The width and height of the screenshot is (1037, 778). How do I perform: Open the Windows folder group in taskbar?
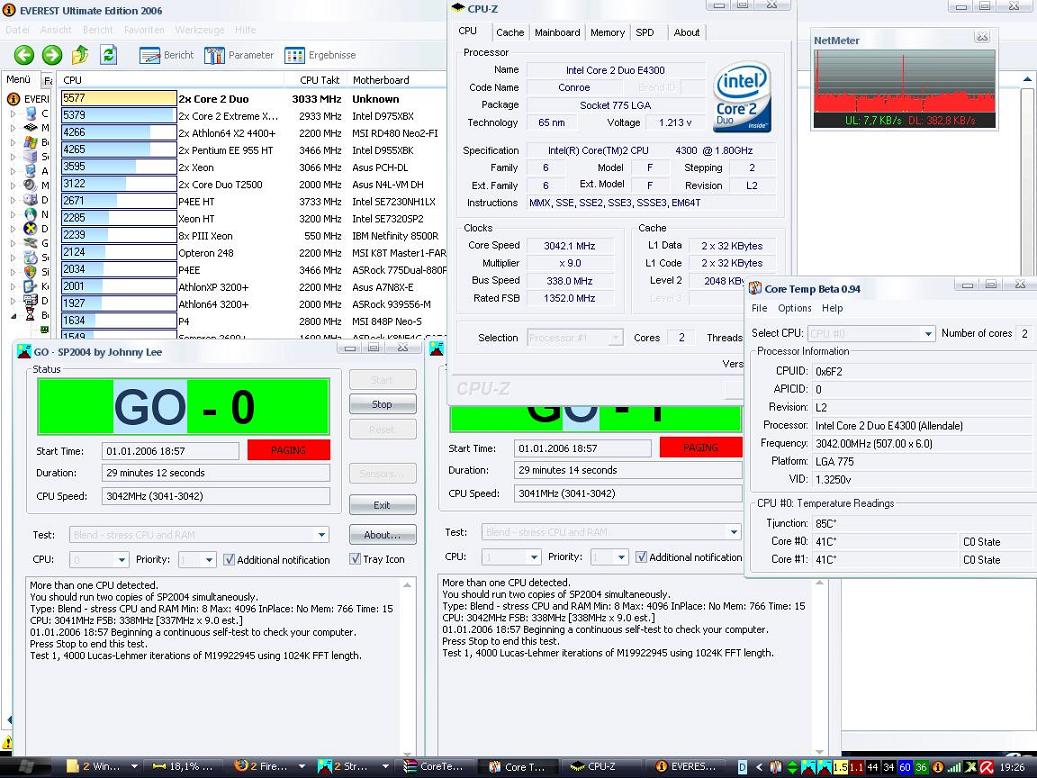(x=103, y=766)
